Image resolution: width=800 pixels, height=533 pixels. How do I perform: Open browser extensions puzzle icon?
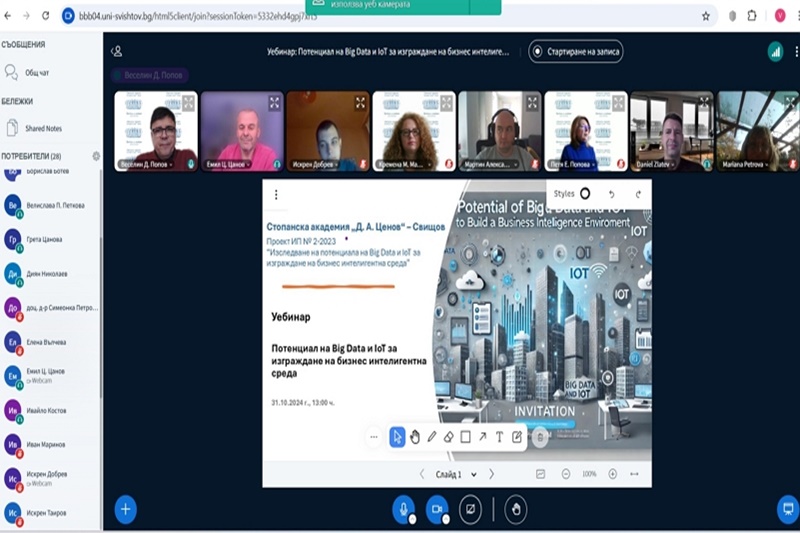pyautogui.click(x=752, y=16)
